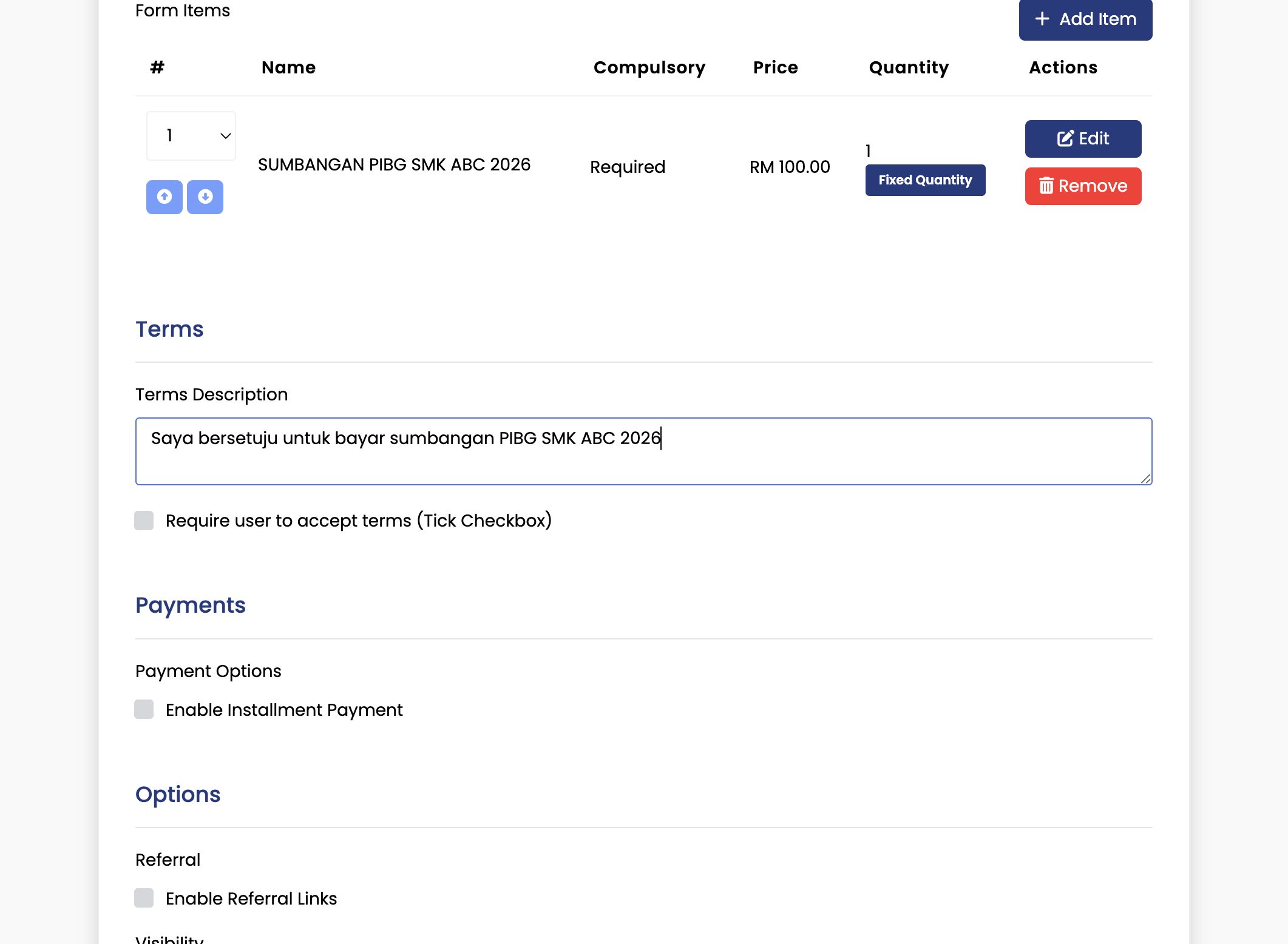
Task: Click the Quantity column header
Action: [909, 67]
